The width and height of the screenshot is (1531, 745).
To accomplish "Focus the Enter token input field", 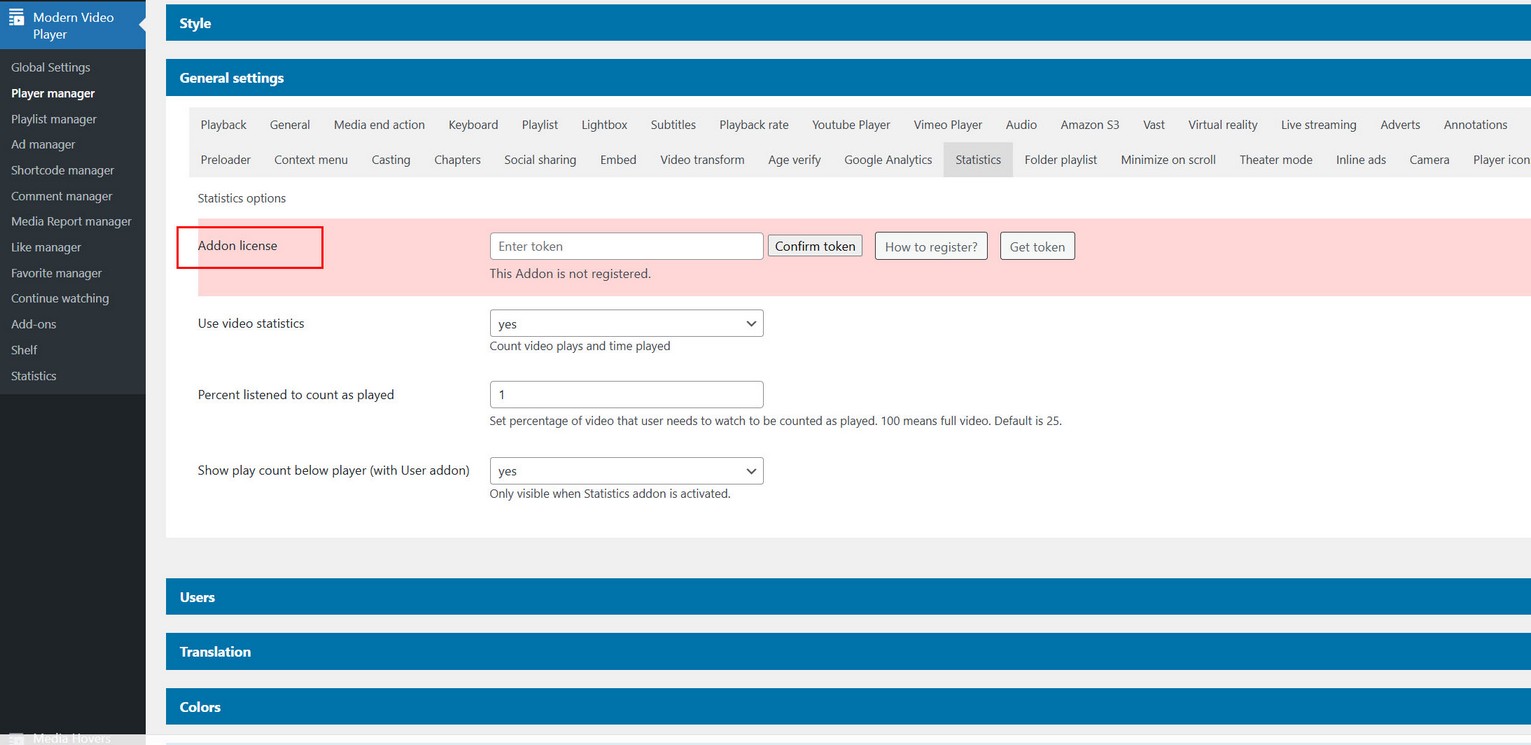I will point(626,247).
